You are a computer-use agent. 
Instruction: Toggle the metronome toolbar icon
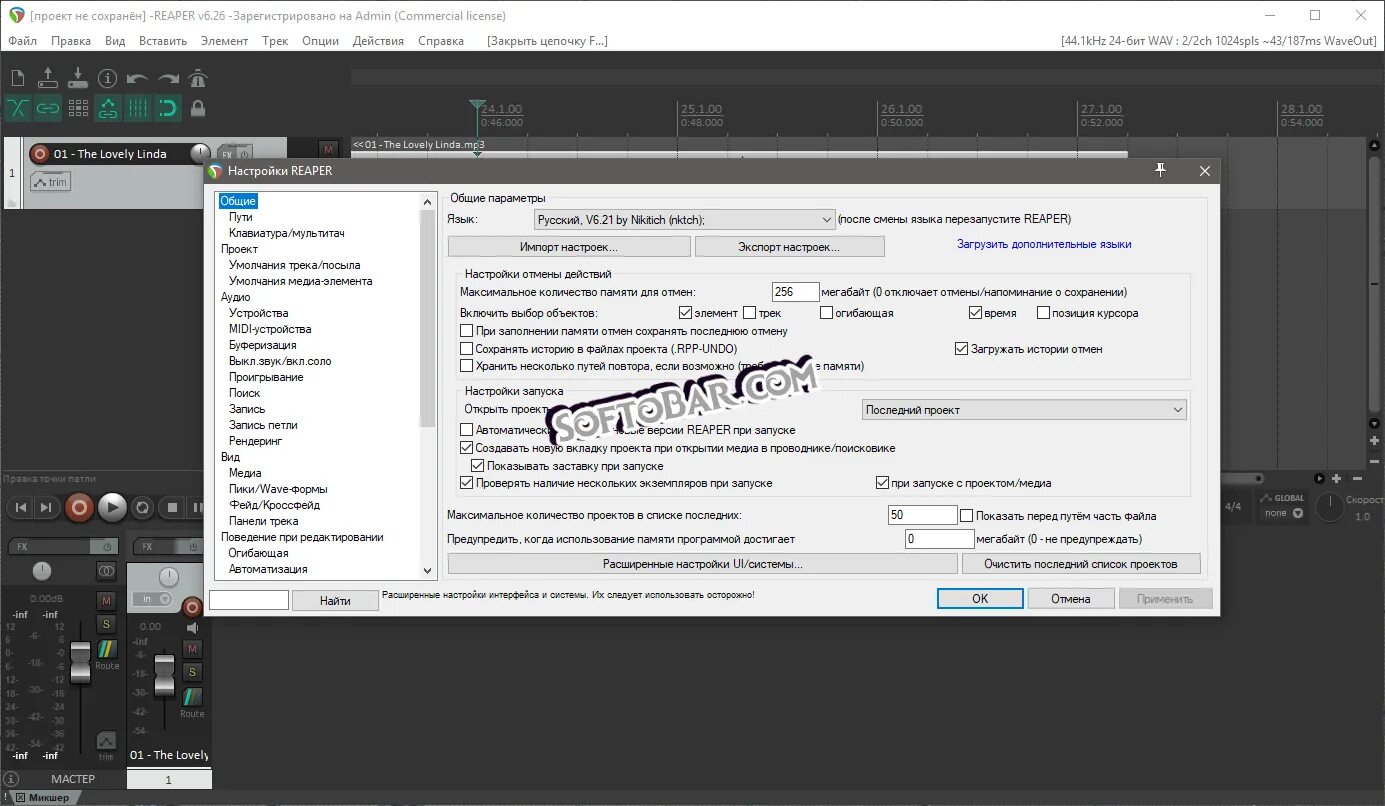tap(198, 78)
